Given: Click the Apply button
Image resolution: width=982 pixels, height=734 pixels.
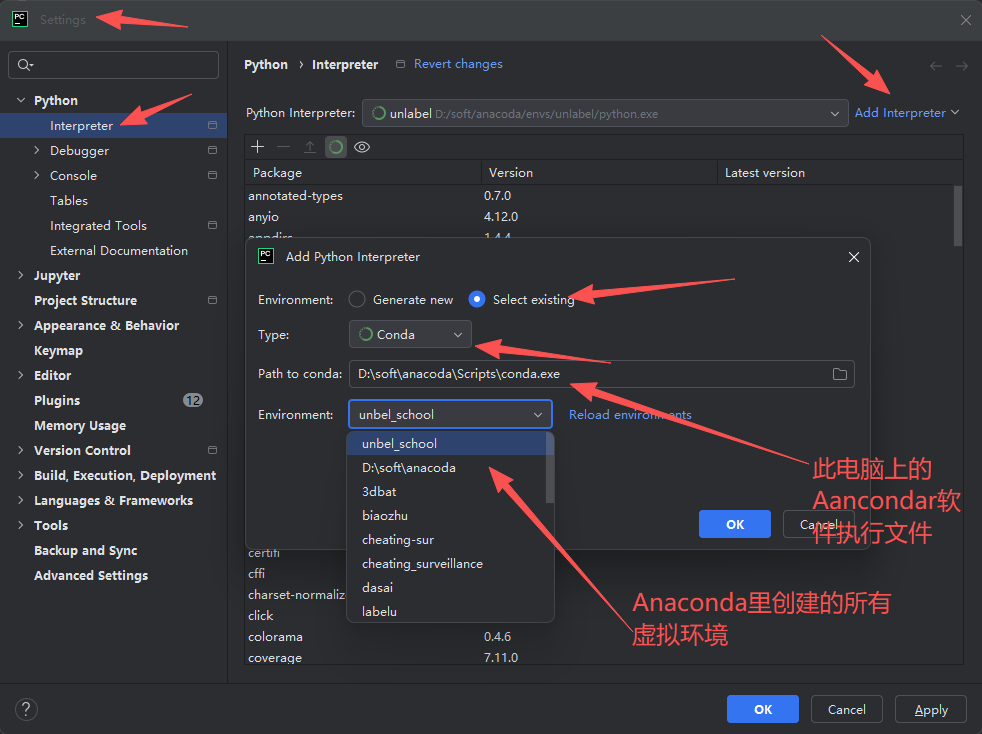Looking at the screenshot, I should pos(931,709).
